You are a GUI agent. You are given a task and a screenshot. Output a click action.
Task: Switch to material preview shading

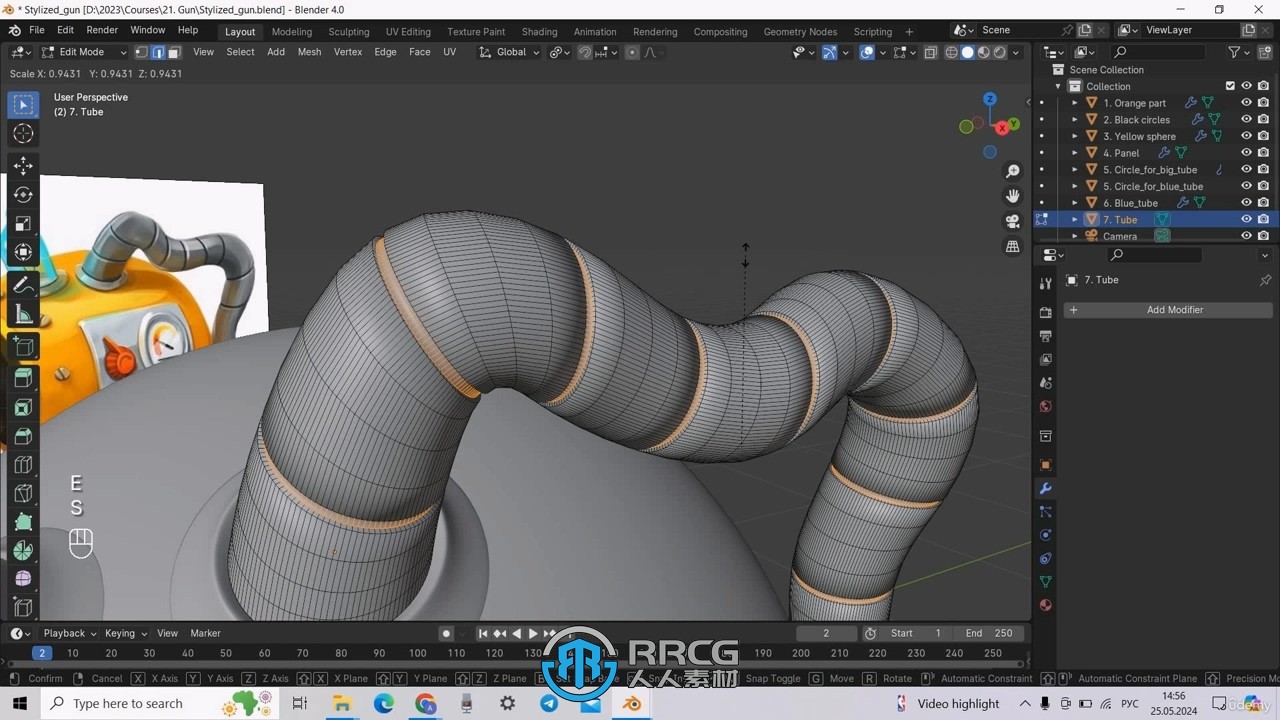click(x=984, y=52)
